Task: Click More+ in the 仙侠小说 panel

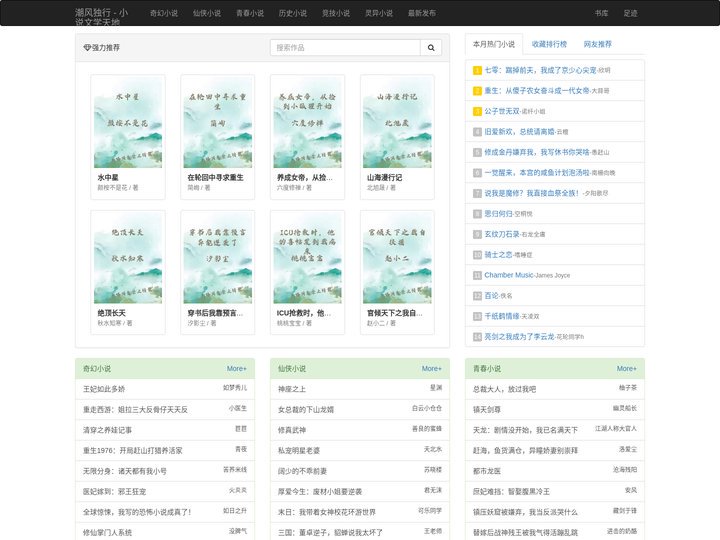Action: click(432, 369)
